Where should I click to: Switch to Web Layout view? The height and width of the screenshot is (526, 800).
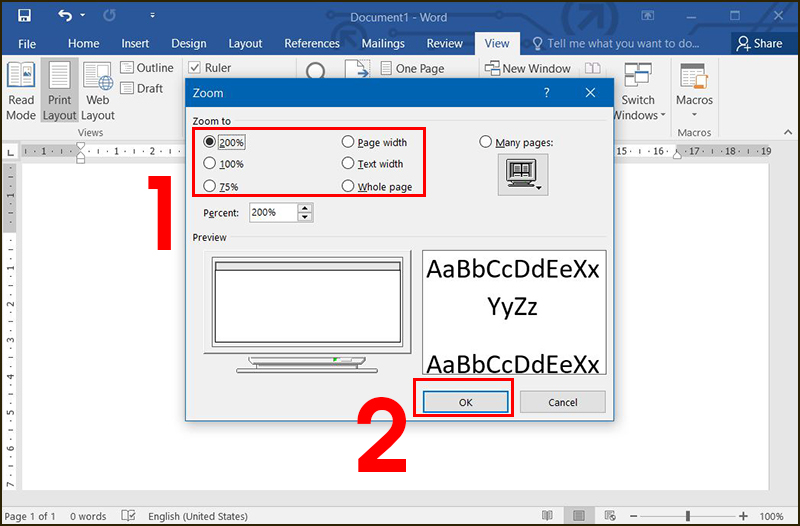tap(97, 91)
